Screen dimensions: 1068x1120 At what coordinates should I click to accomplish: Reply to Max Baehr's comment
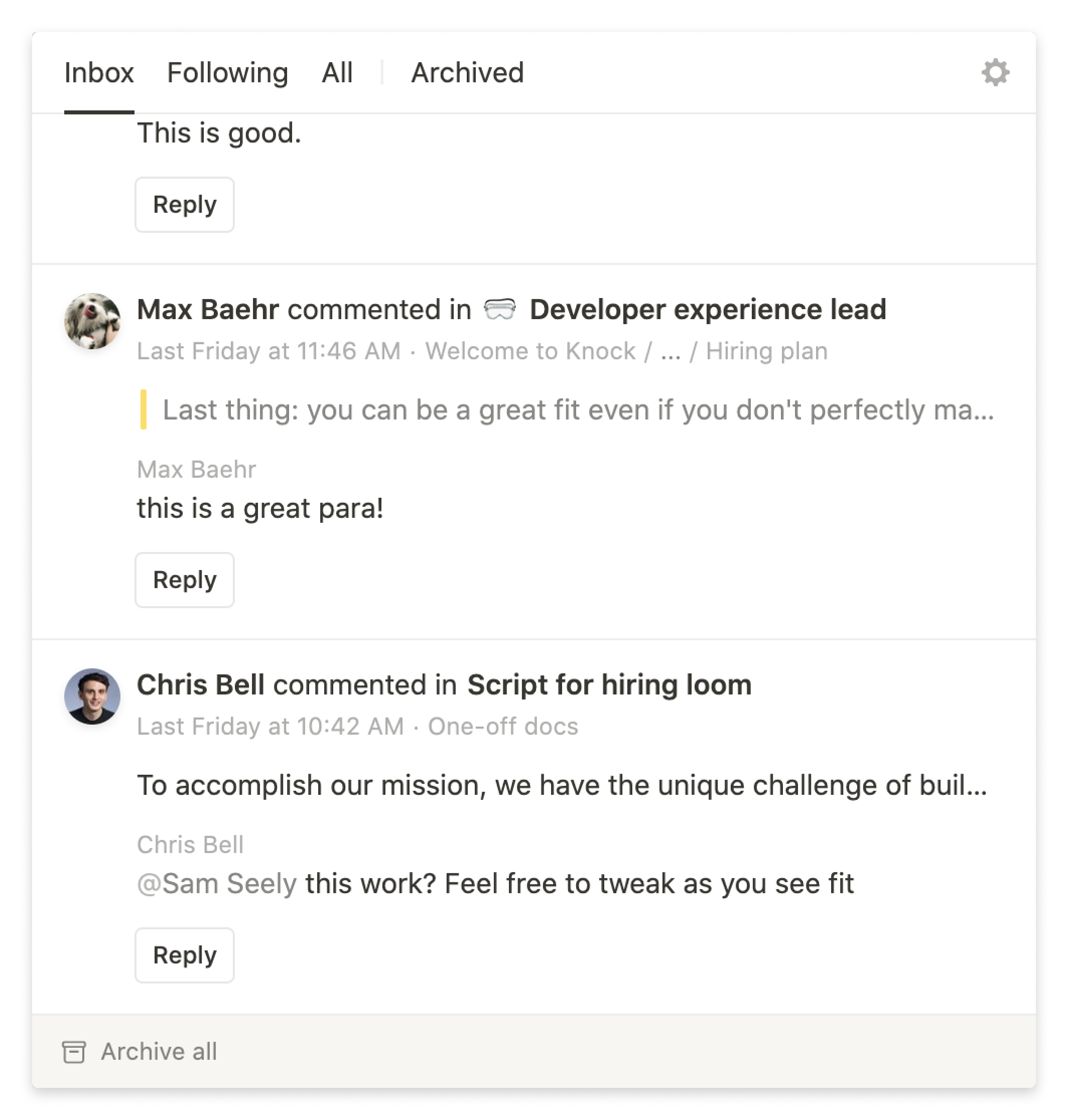click(185, 580)
